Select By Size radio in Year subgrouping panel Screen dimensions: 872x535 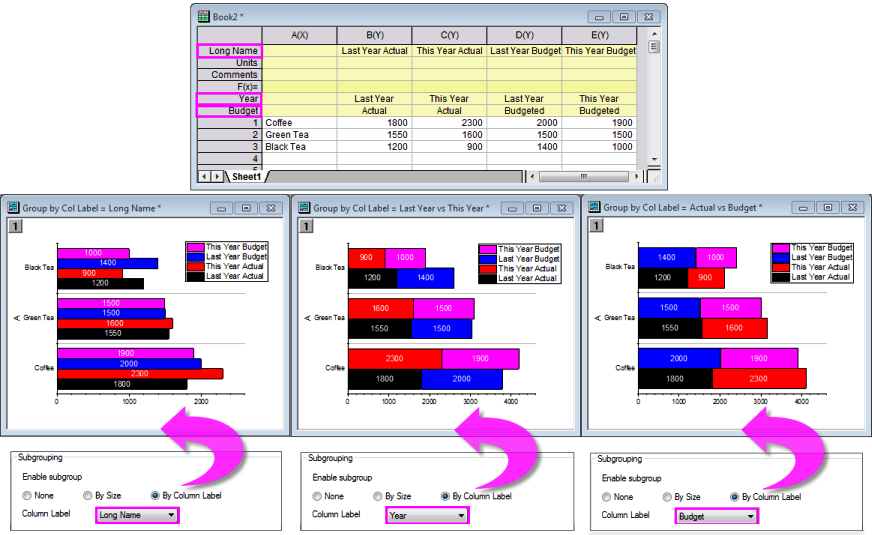378,496
